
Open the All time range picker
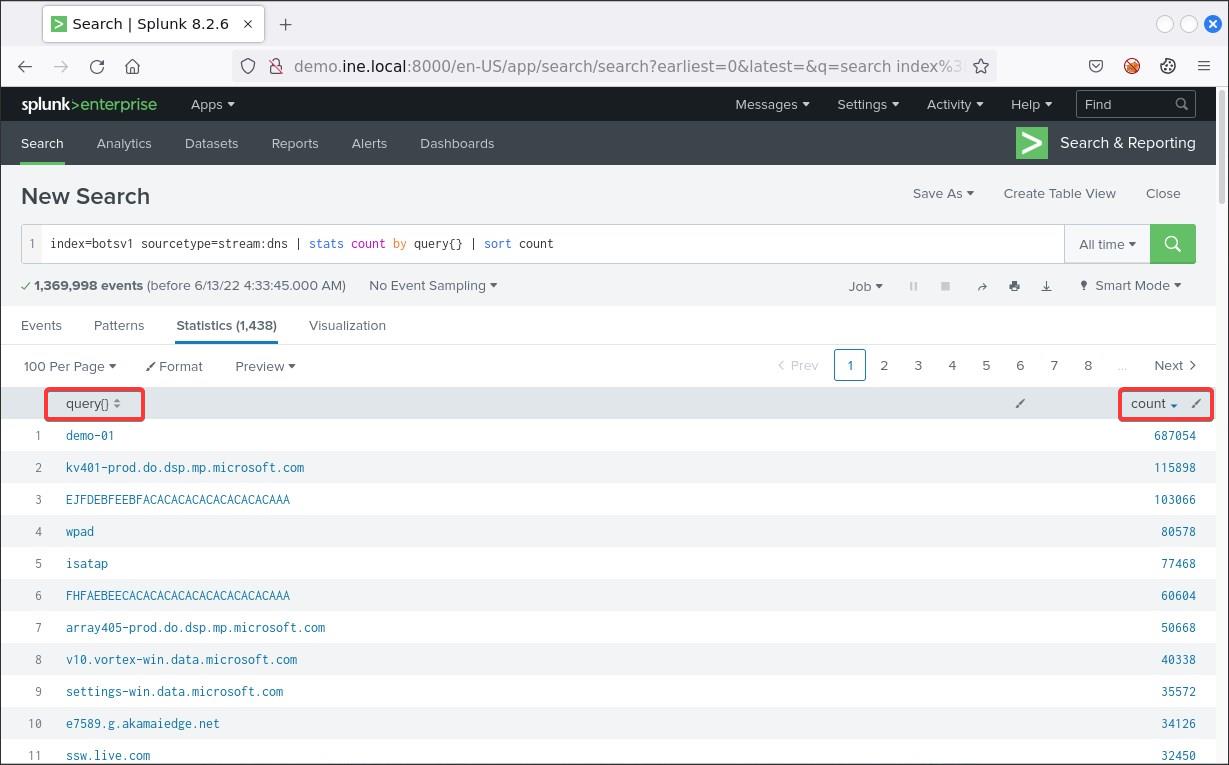(x=1107, y=244)
